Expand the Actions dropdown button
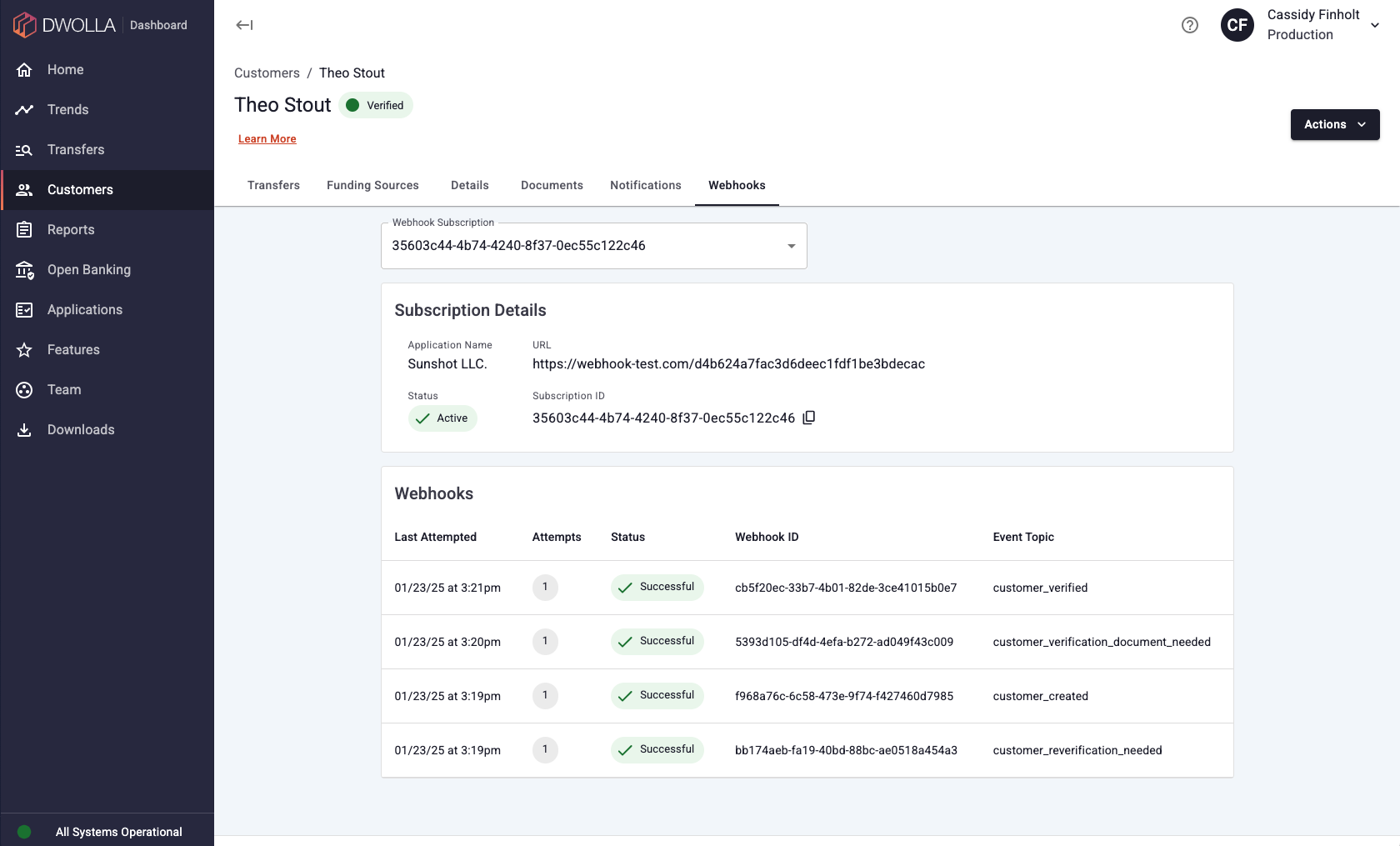This screenshot has width=1400, height=846. click(1335, 124)
